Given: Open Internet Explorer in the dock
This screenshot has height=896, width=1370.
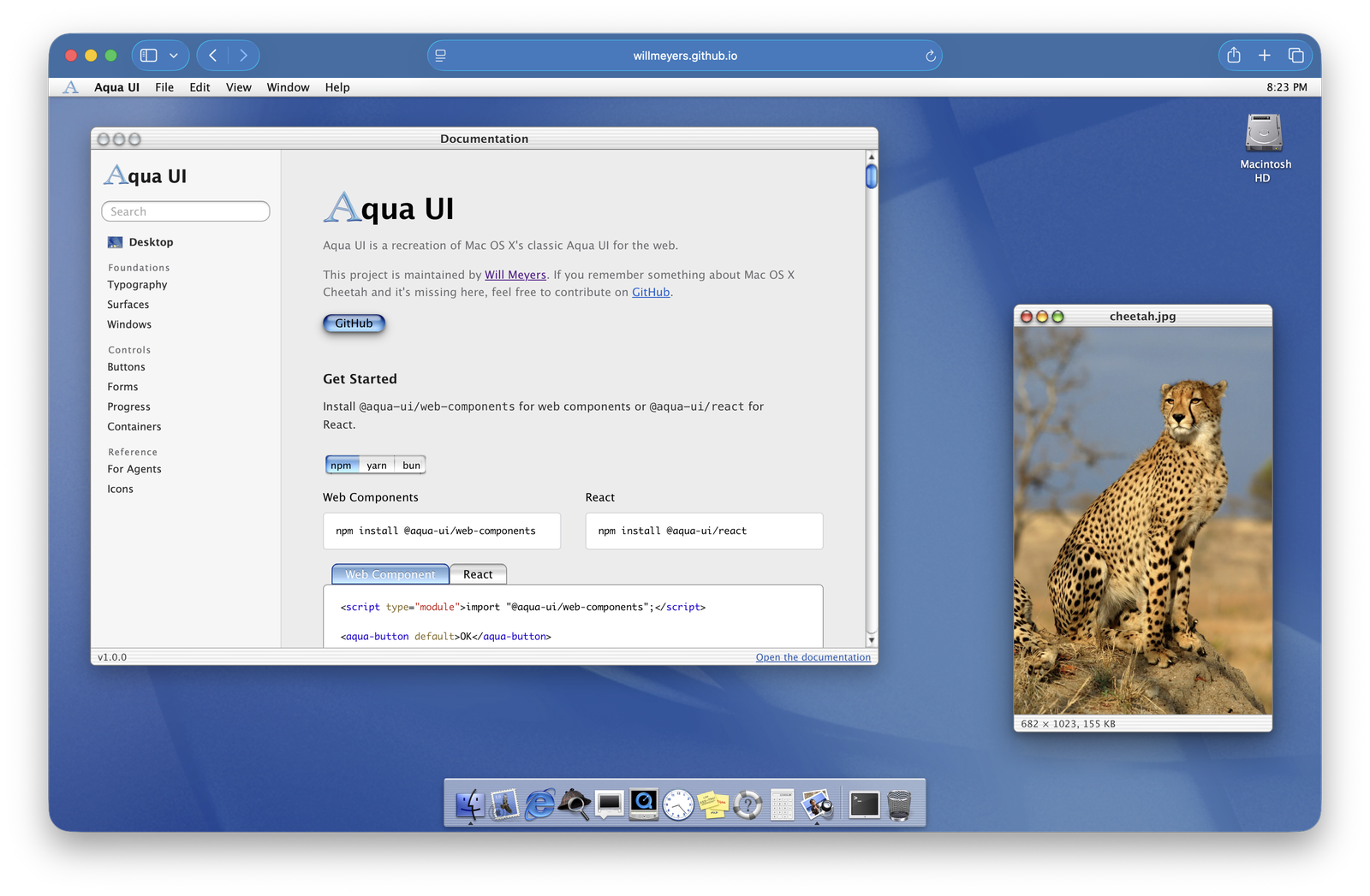Looking at the screenshot, I should [539, 804].
